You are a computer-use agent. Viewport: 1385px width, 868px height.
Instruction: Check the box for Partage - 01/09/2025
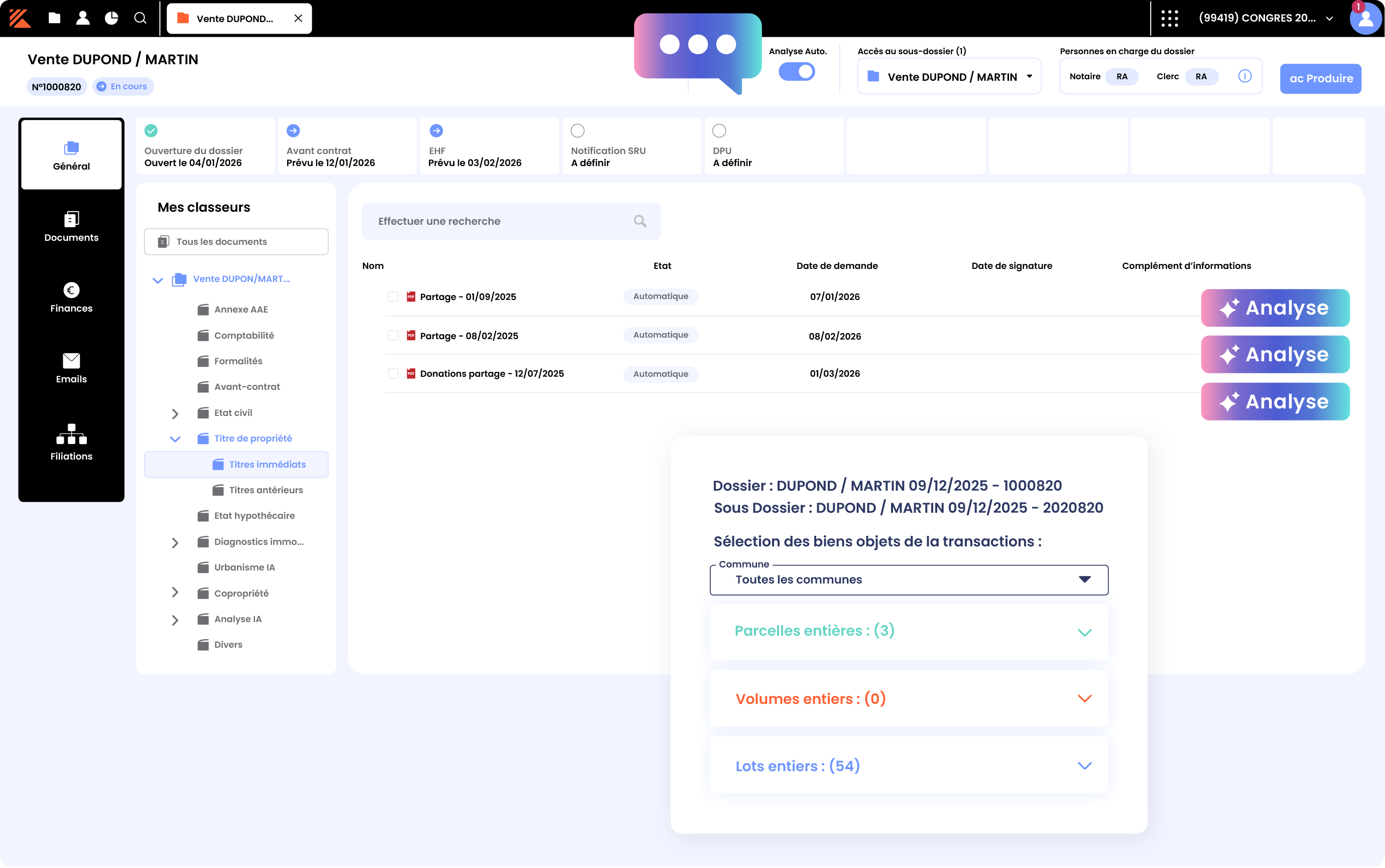coord(393,297)
